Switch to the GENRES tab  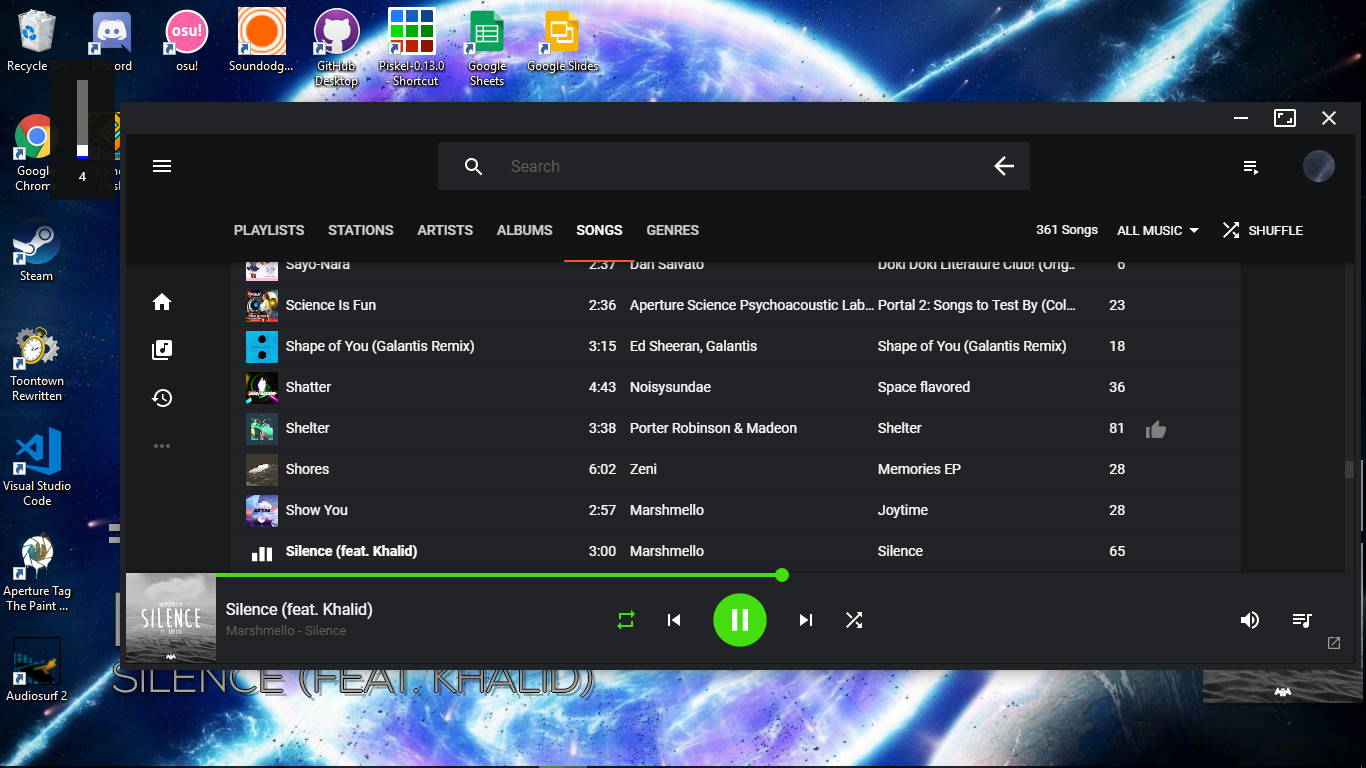[672, 230]
